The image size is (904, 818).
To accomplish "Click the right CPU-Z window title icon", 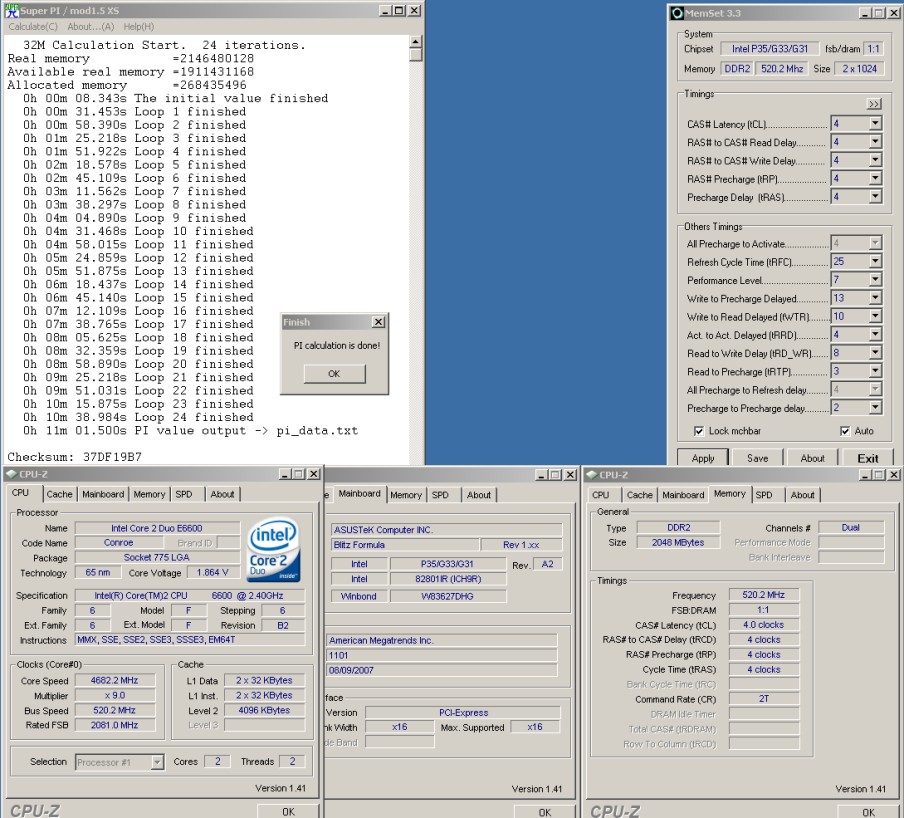I will pyautogui.click(x=592, y=475).
